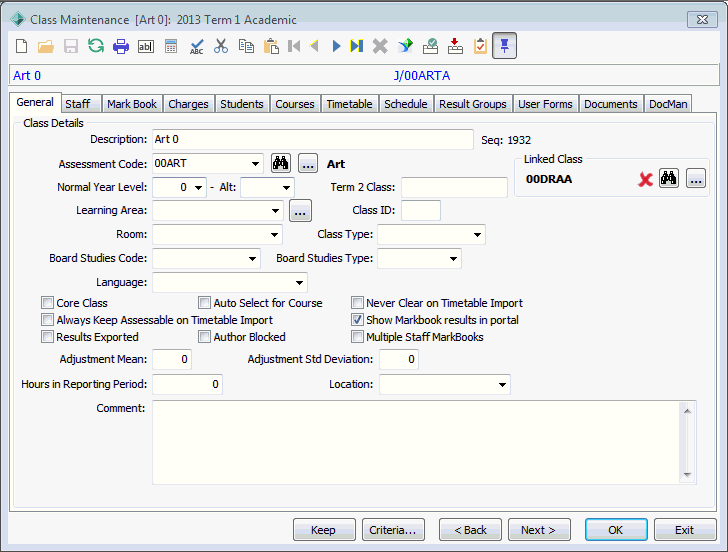Check Always Keep Assessable on Timetable Import
The width and height of the screenshot is (728, 552).
pyautogui.click(x=47, y=320)
